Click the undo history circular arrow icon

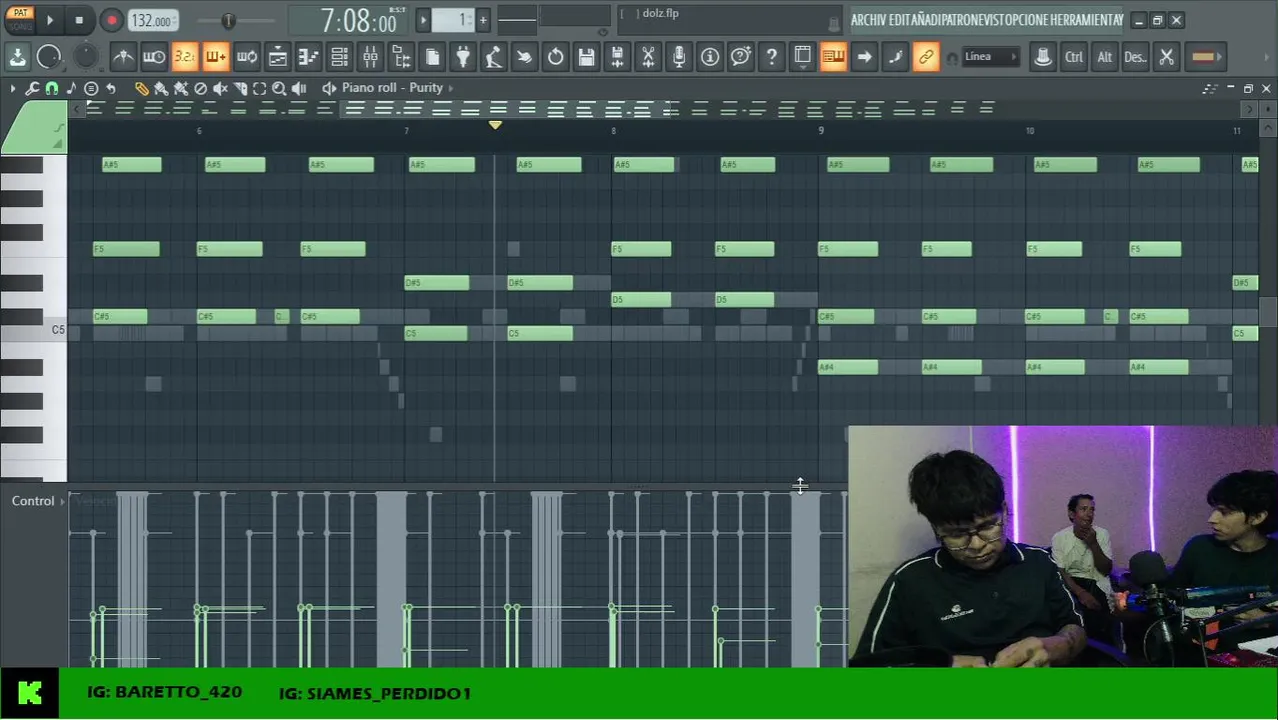[x=555, y=57]
